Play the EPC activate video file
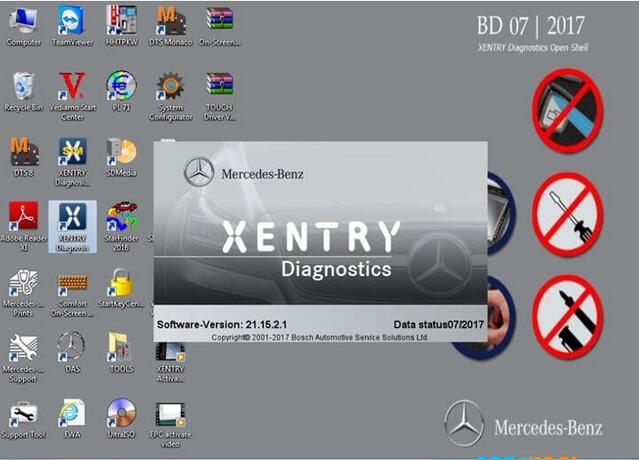The width and height of the screenshot is (639, 460). click(170, 414)
